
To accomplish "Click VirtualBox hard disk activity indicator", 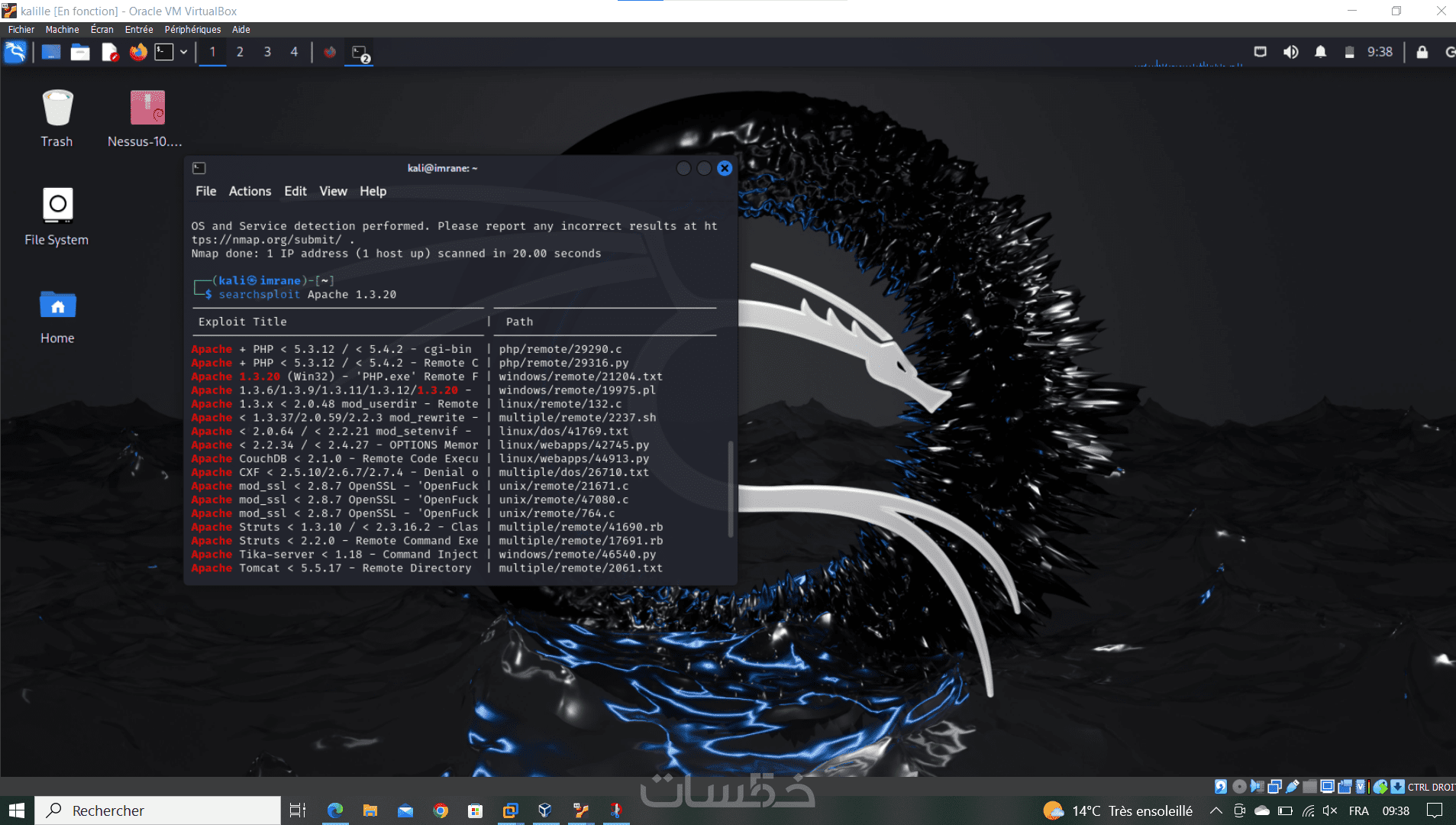I will coord(1221,786).
